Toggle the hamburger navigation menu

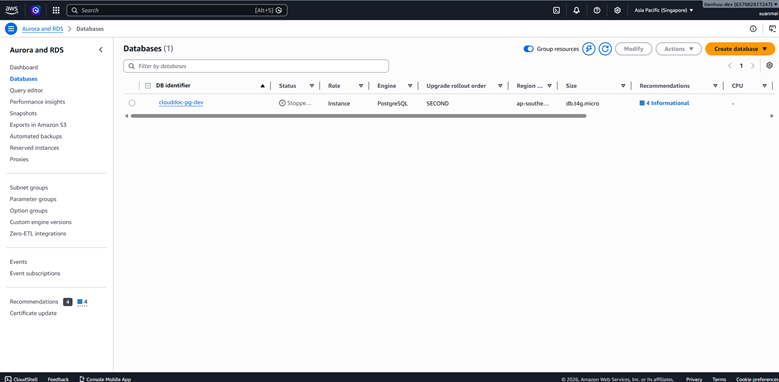pyautogui.click(x=11, y=29)
